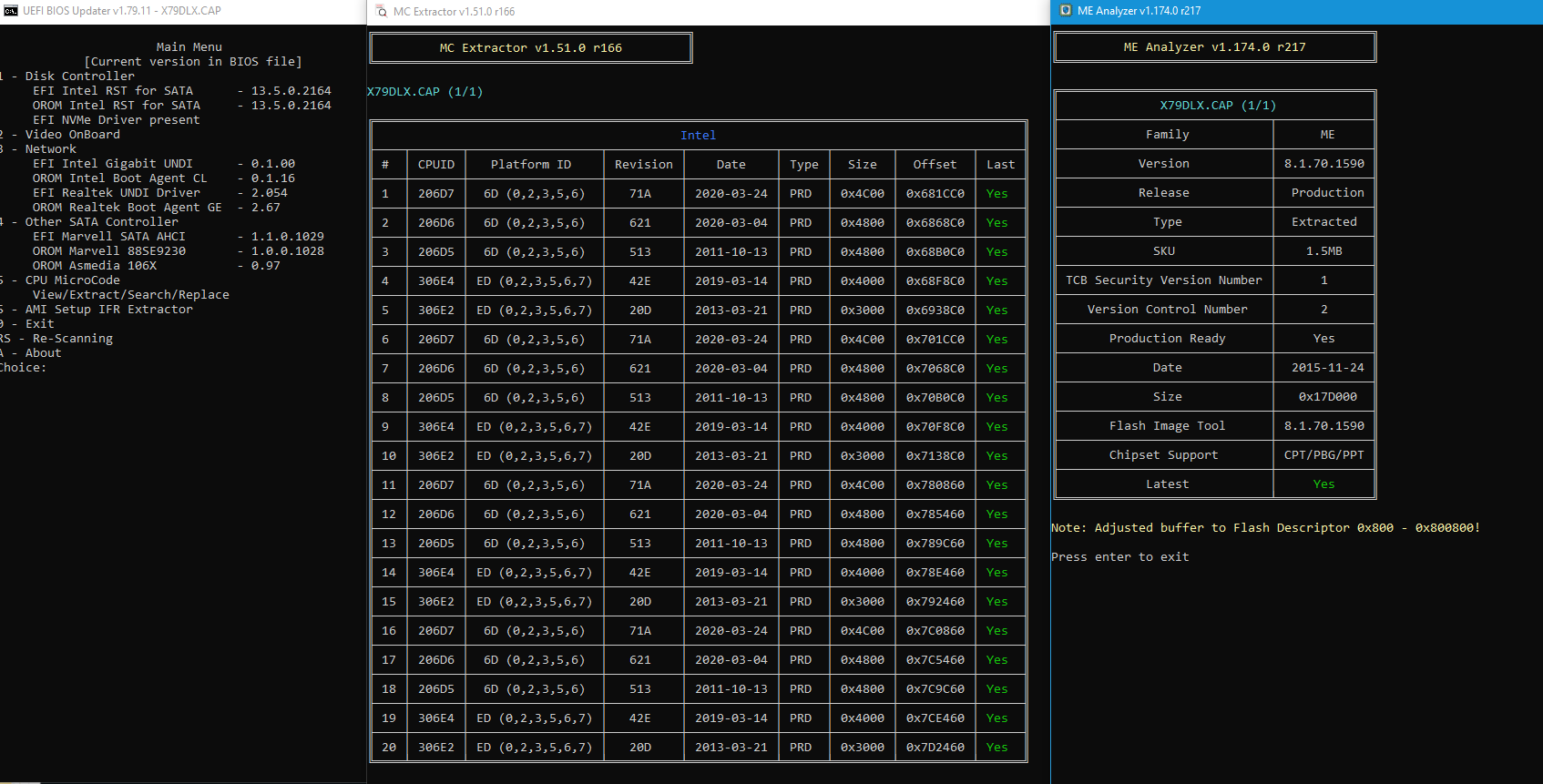Image resolution: width=1543 pixels, height=784 pixels.
Task: Click 'EFI Intel Gigabit UNDI' line
Action: pyautogui.click(x=164, y=164)
